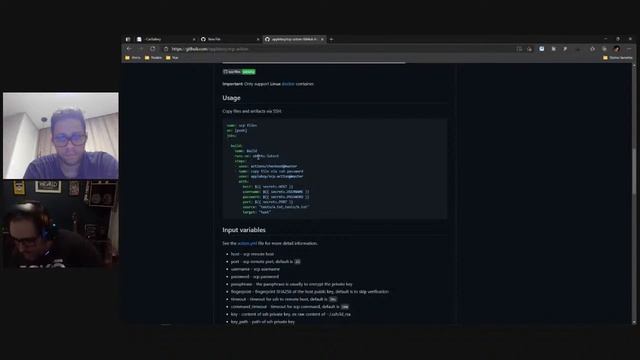Click the source tests/a.txt code line
This screenshot has width=640, height=360.
(x=276, y=207)
